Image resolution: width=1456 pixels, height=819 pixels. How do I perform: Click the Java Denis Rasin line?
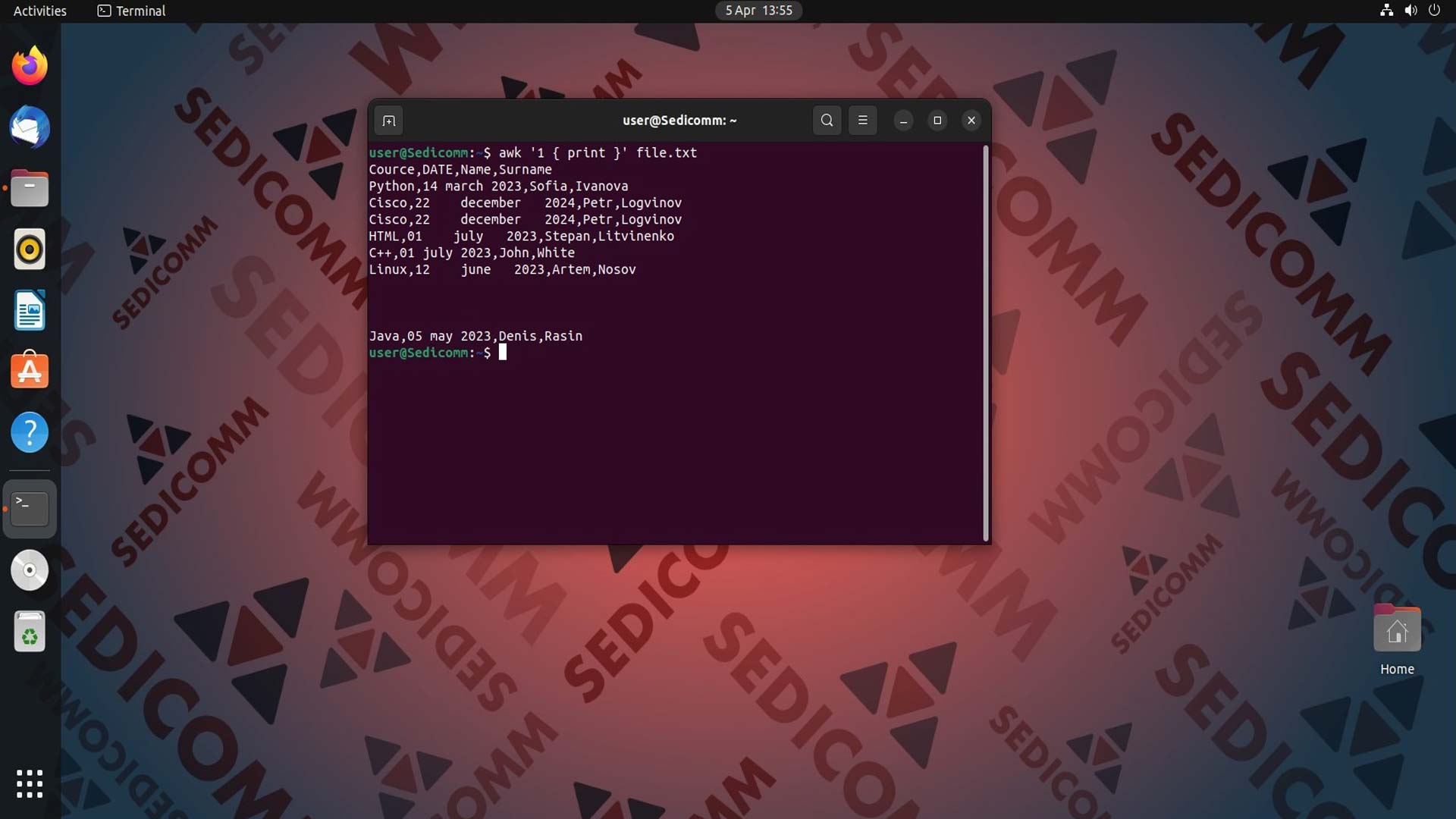pos(475,336)
